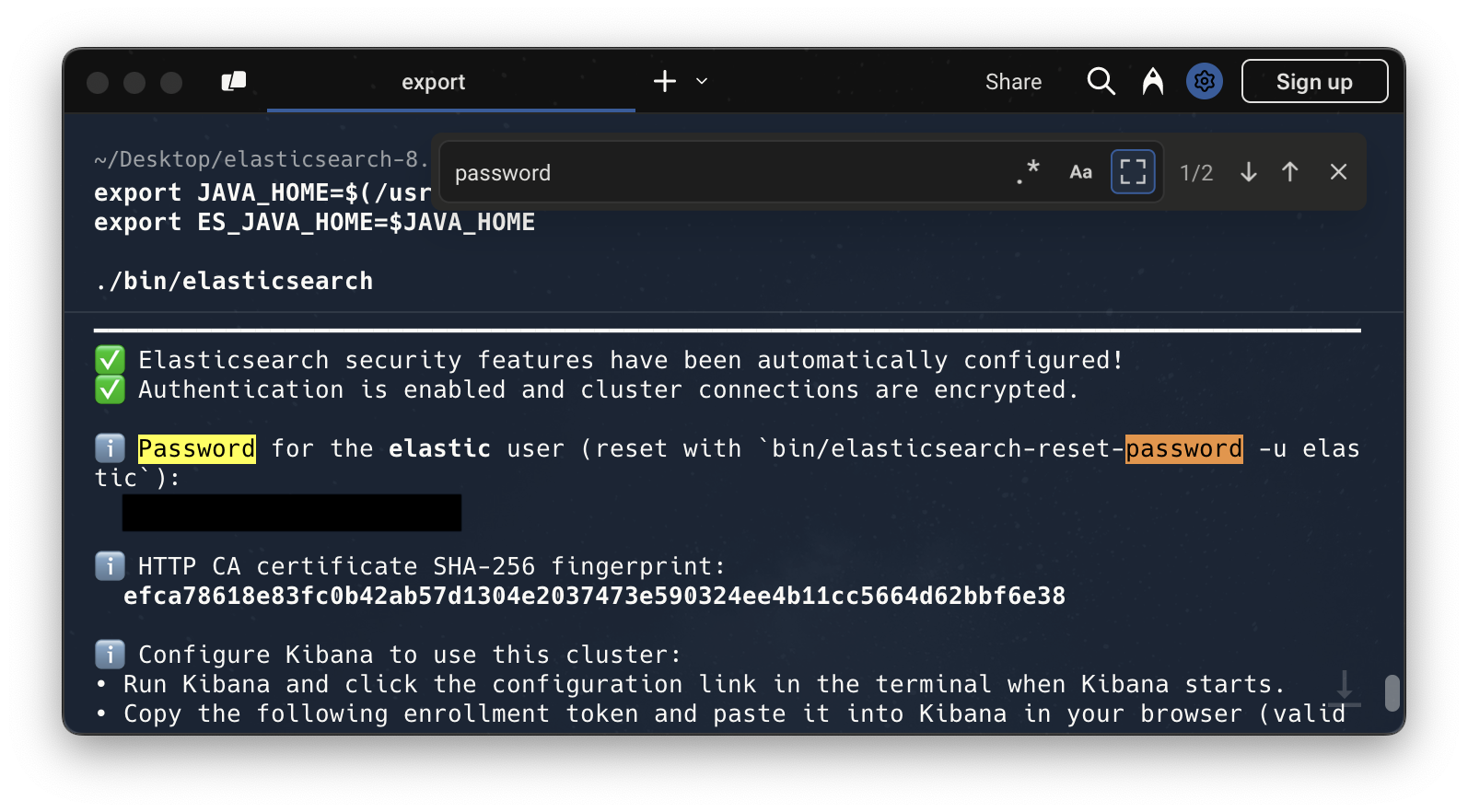
Task: Expand the new tab options chevron
Action: click(702, 82)
